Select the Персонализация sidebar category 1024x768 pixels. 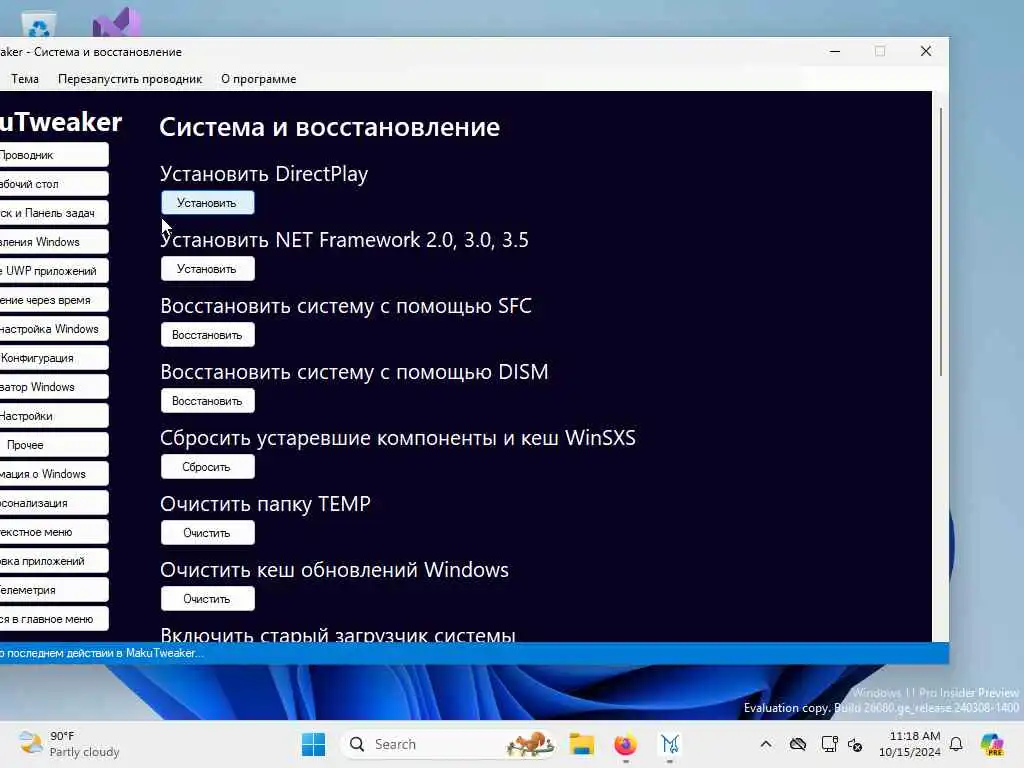54,503
